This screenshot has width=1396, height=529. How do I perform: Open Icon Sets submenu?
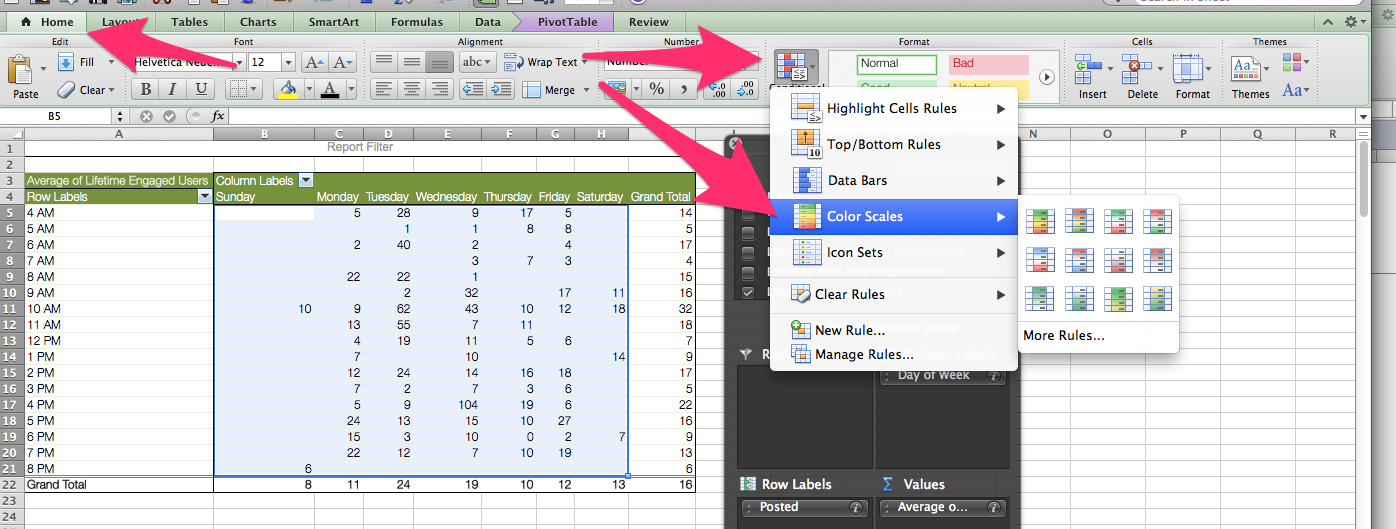pyautogui.click(x=893, y=252)
